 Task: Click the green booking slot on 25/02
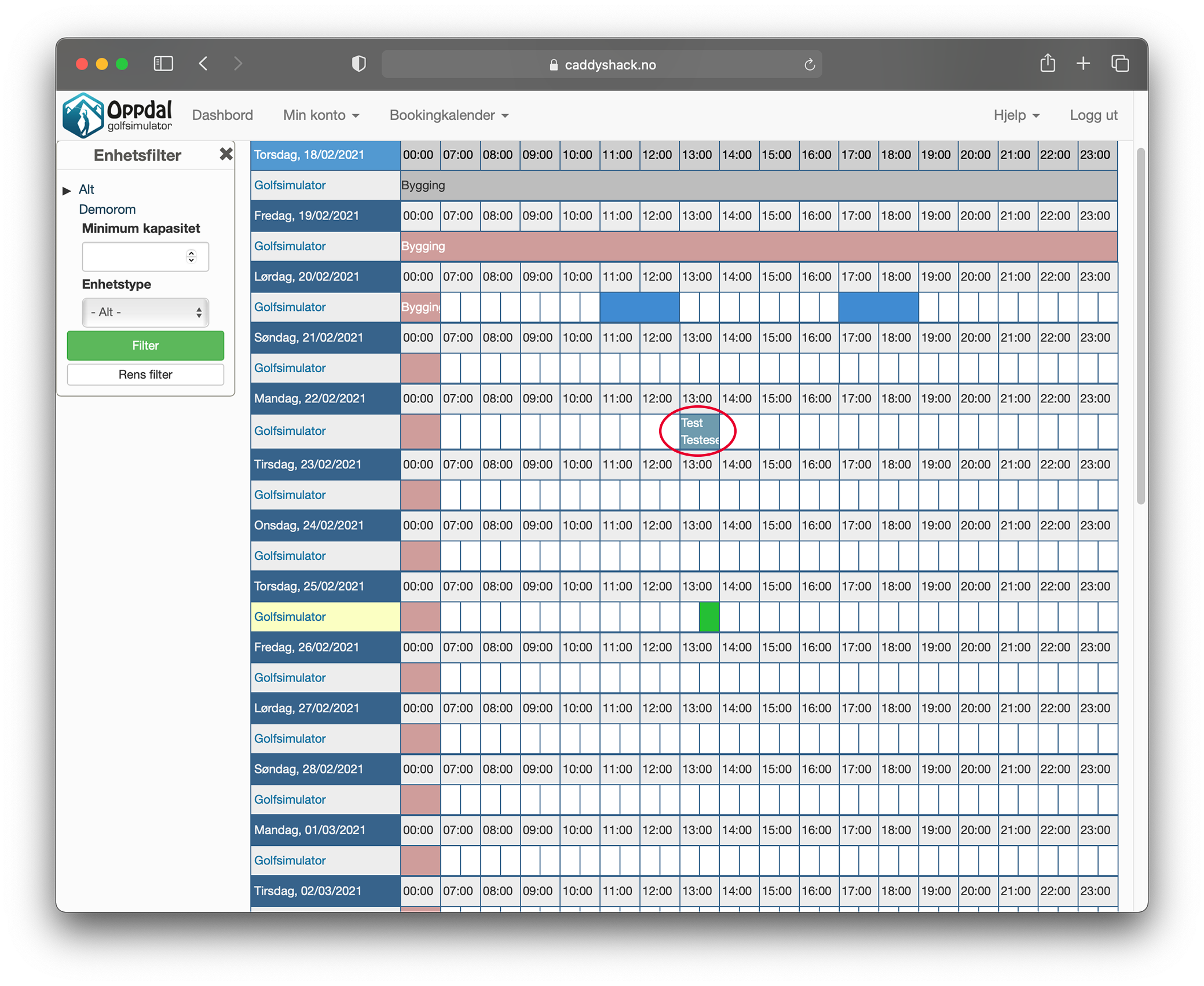click(x=709, y=617)
